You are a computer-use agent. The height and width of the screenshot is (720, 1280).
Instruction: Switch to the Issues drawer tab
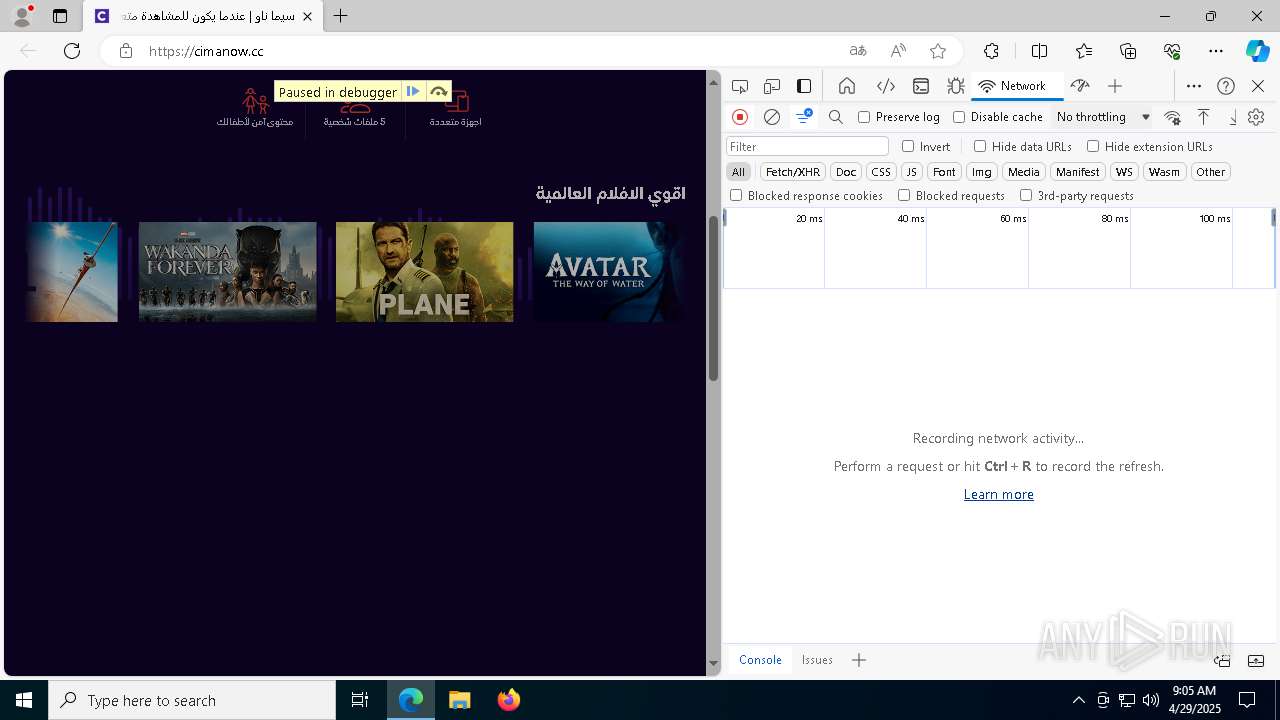tap(817, 660)
